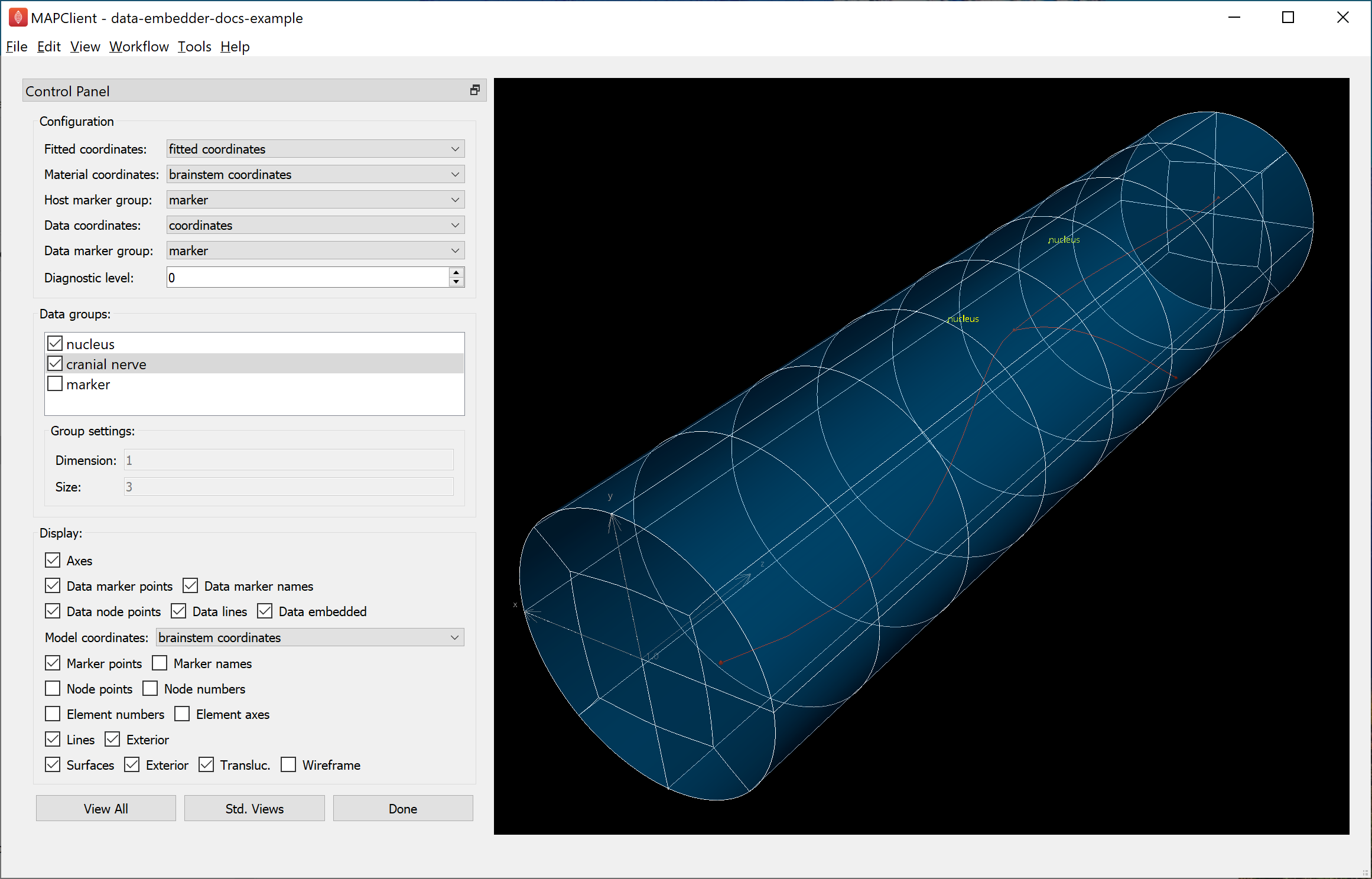
Task: Minimize the MAPClient window
Action: (x=1234, y=18)
